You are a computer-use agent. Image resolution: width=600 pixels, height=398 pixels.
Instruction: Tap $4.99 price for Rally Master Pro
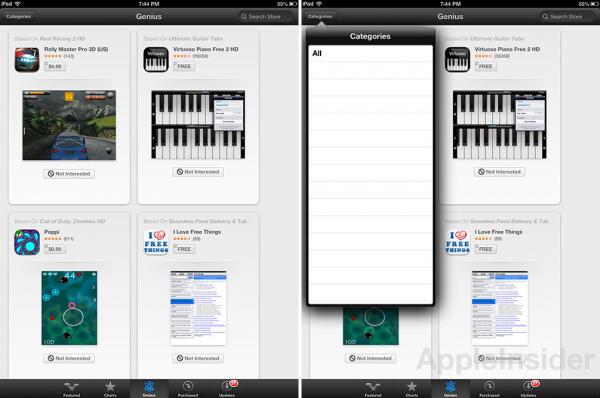click(x=55, y=66)
